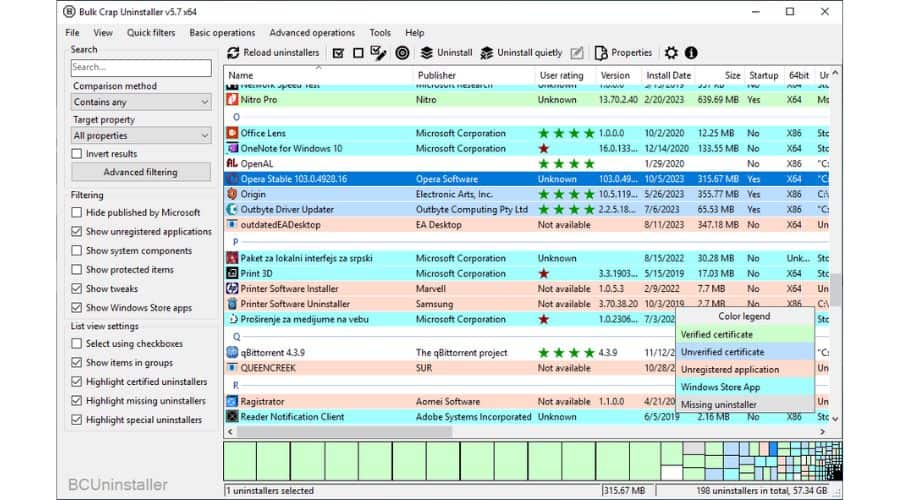Uncheck Highlight special uninstallers
The image size is (900, 500).
point(76,420)
